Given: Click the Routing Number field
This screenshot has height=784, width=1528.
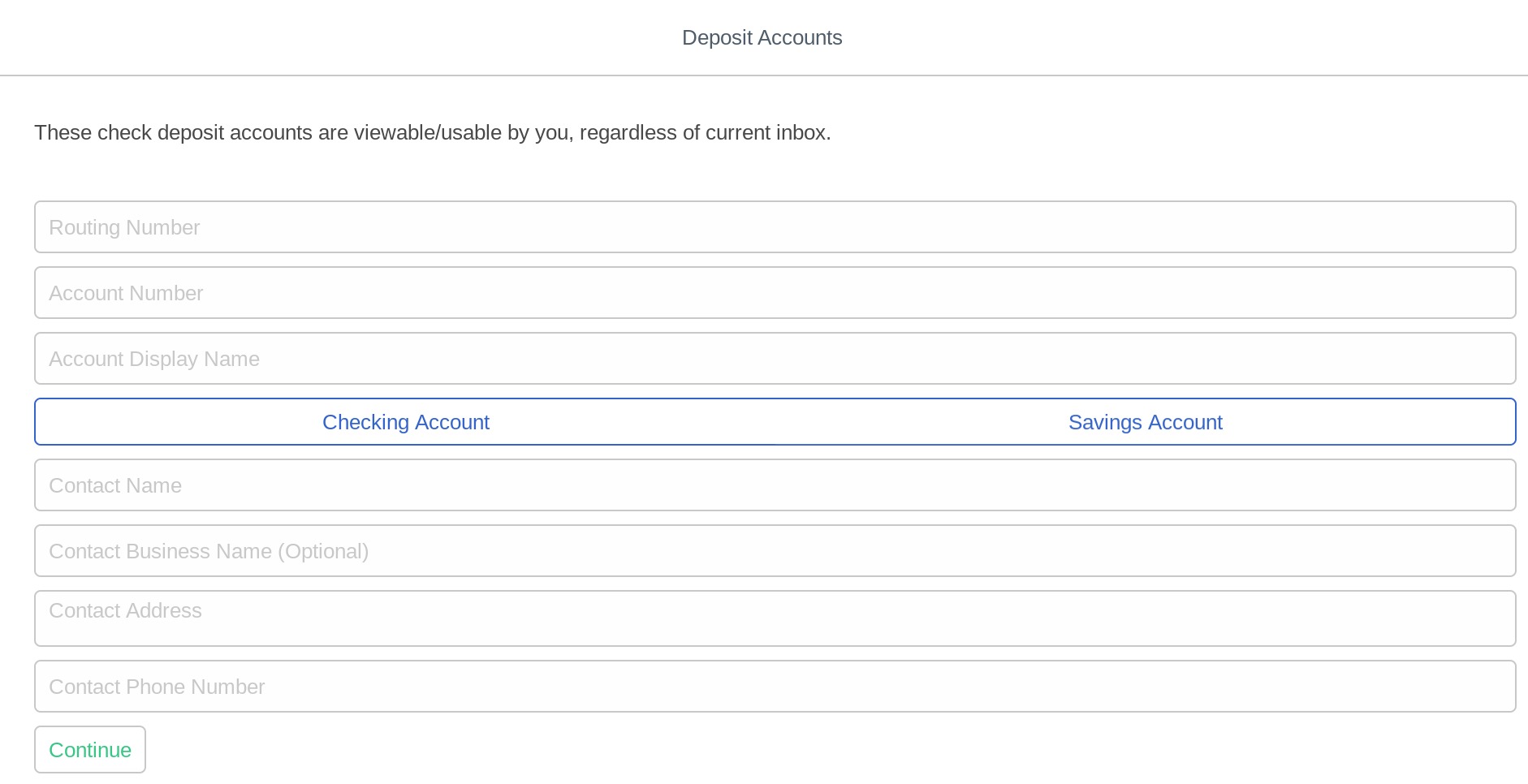Looking at the screenshot, I should point(775,227).
